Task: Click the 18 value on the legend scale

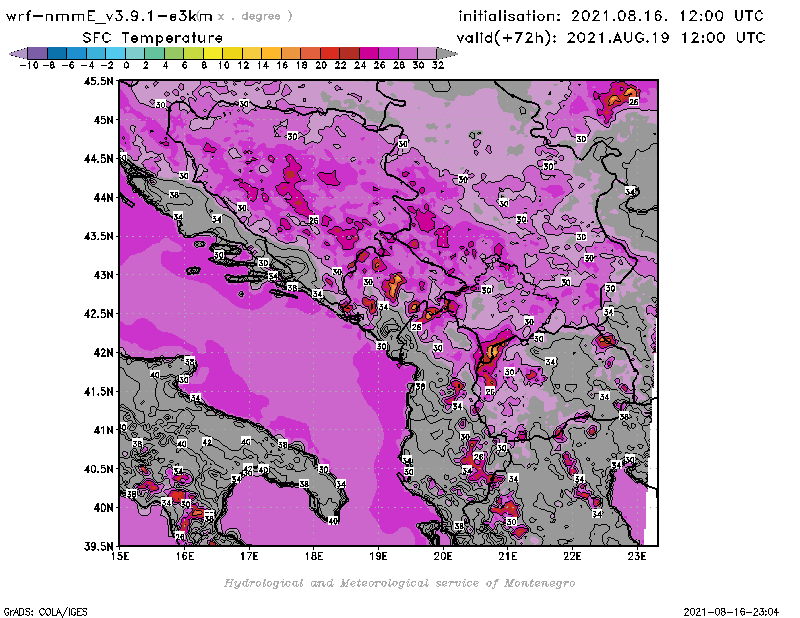Action: 302,65
